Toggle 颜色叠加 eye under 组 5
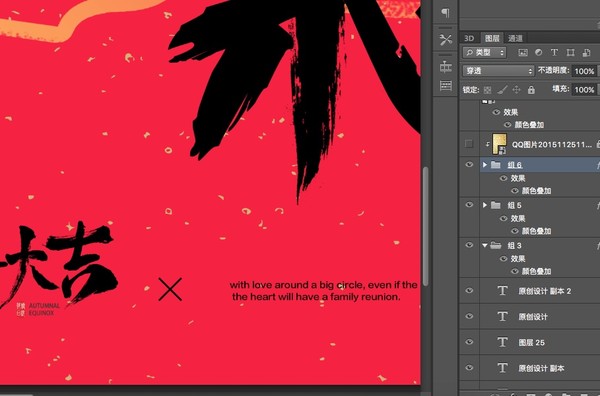 tap(515, 231)
